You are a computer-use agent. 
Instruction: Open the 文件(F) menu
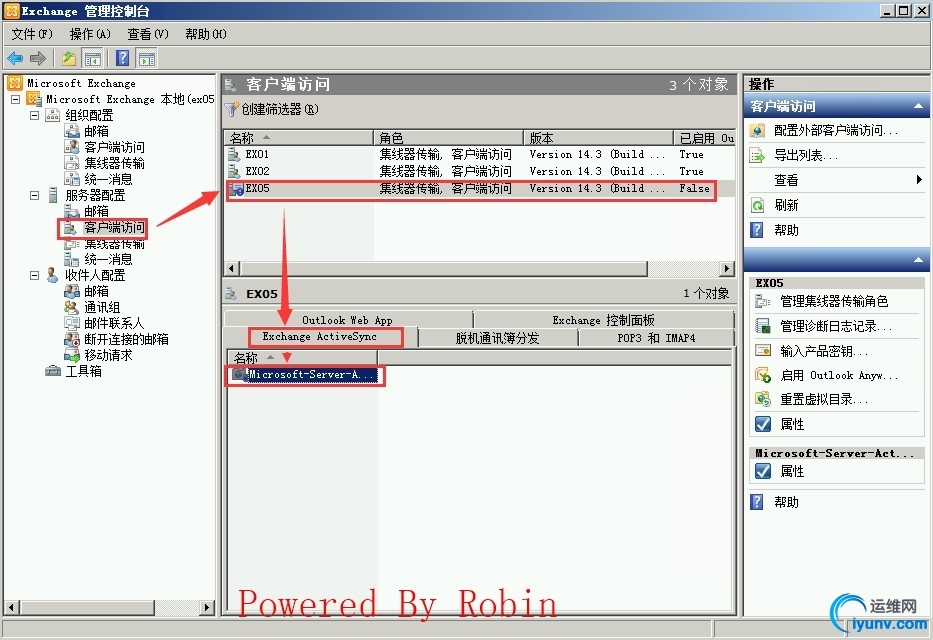(32, 34)
